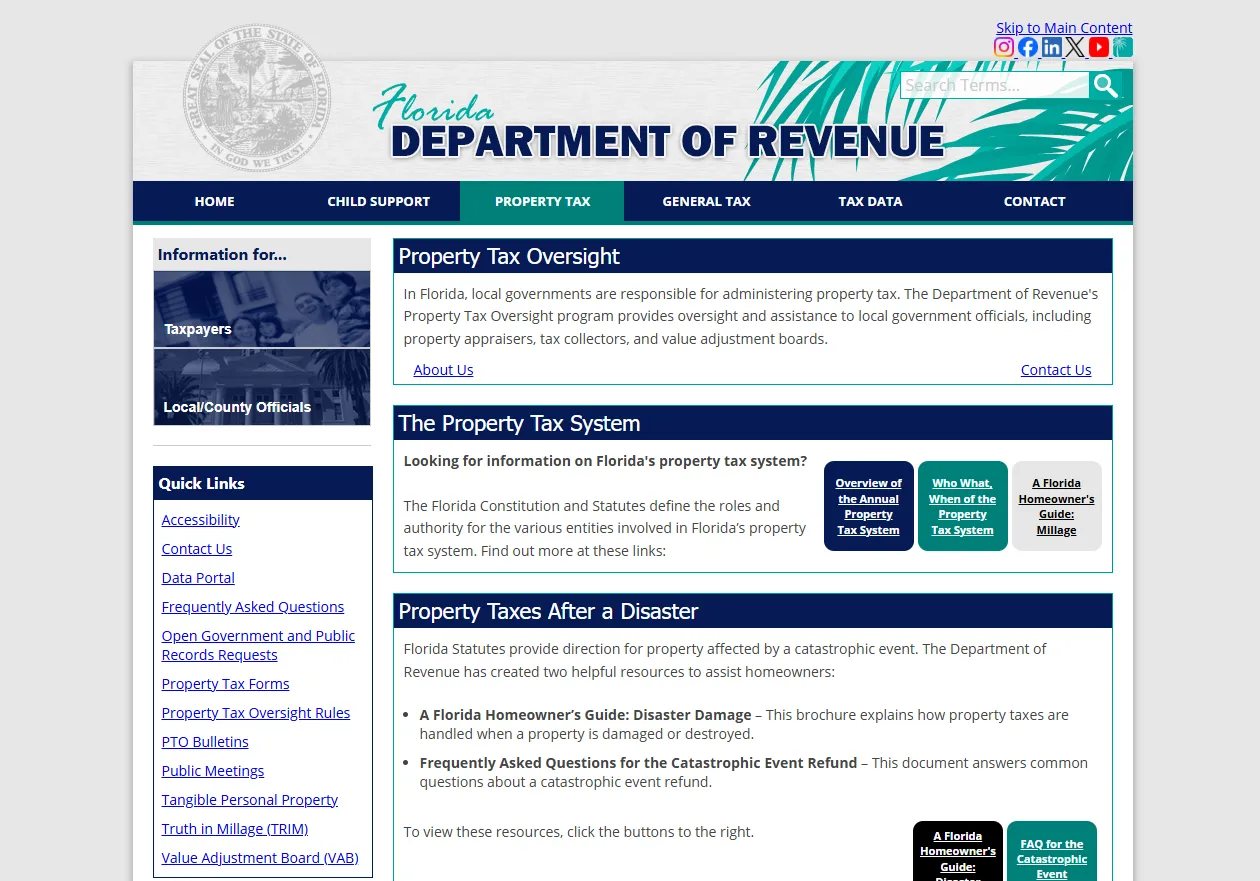The image size is (1260, 881).
Task: Open Homeowner's Guide: Disaster black button
Action: [958, 851]
